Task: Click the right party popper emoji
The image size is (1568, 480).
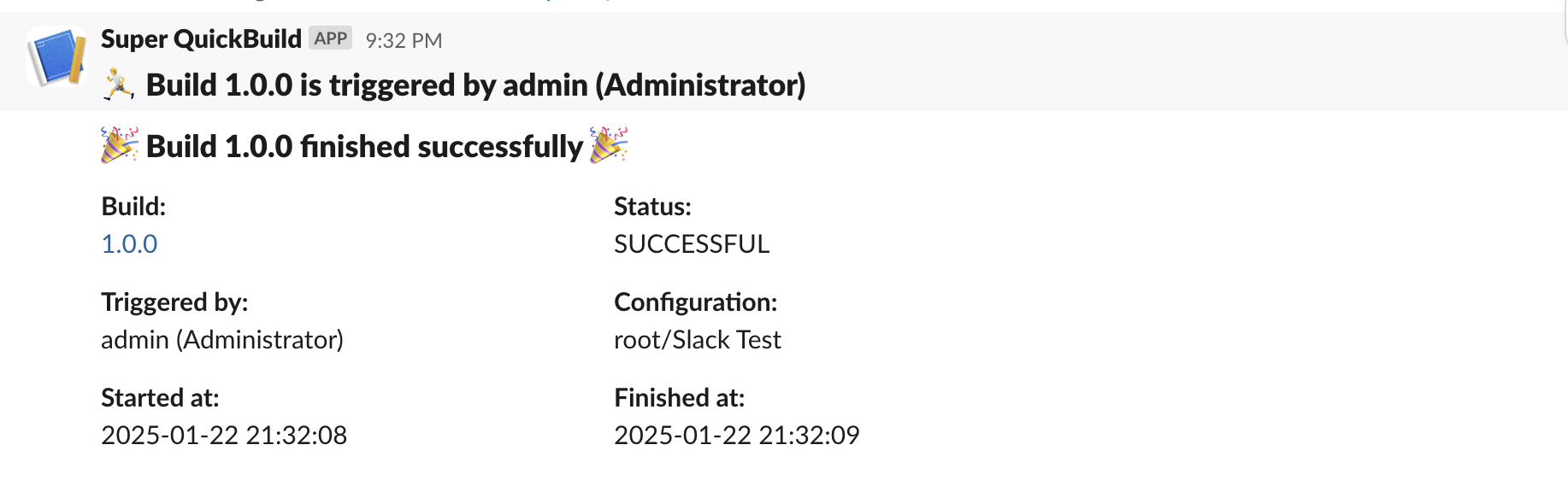Action: tap(609, 145)
